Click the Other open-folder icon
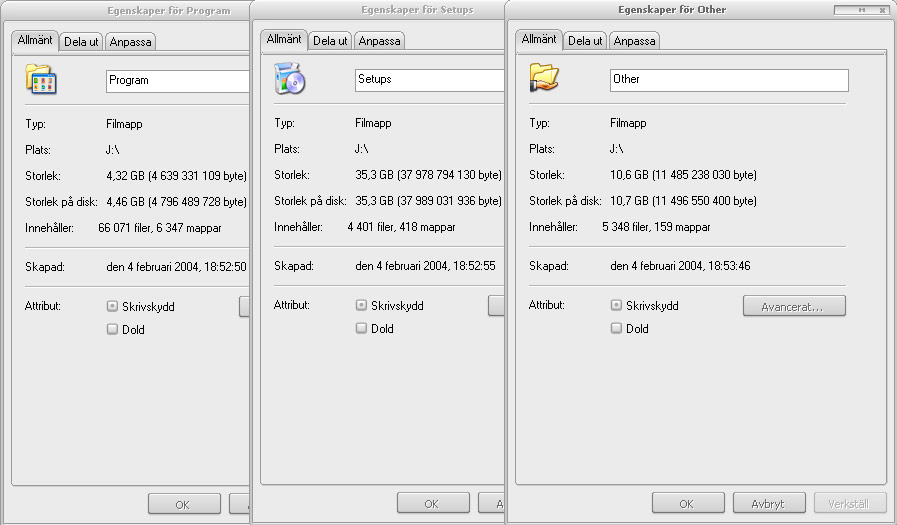 pos(544,78)
